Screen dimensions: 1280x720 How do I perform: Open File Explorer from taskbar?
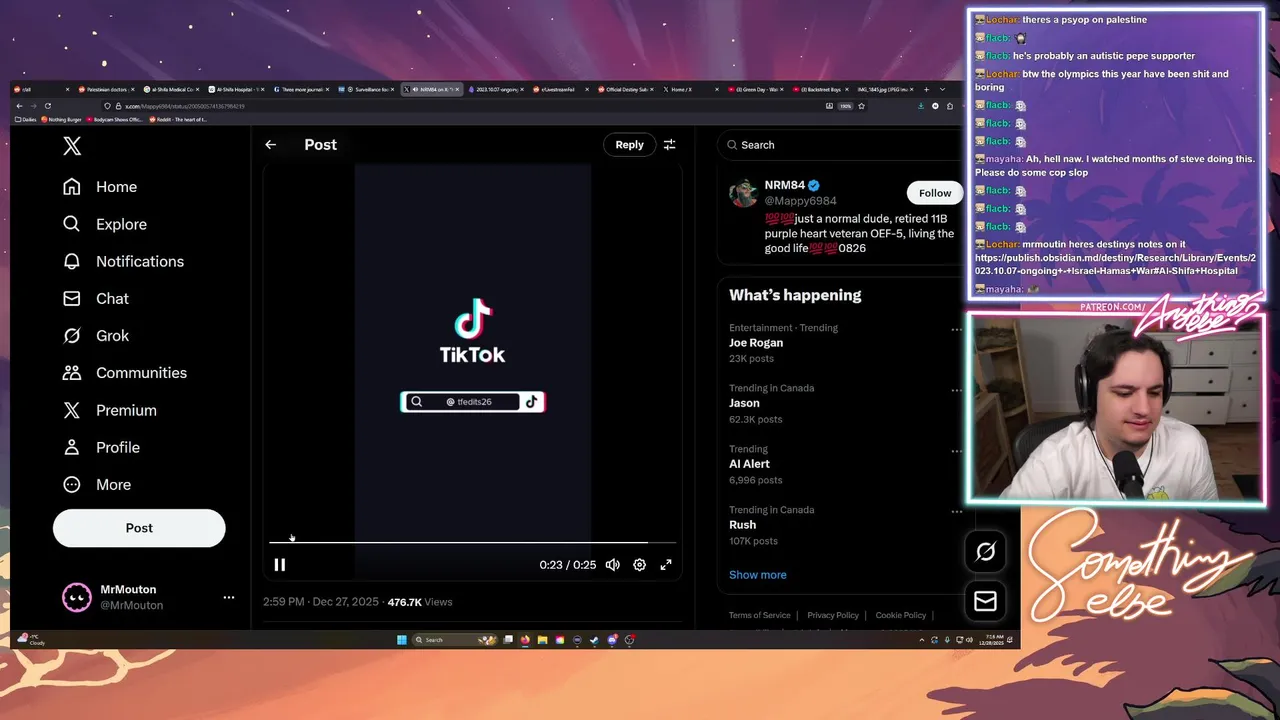coord(542,640)
